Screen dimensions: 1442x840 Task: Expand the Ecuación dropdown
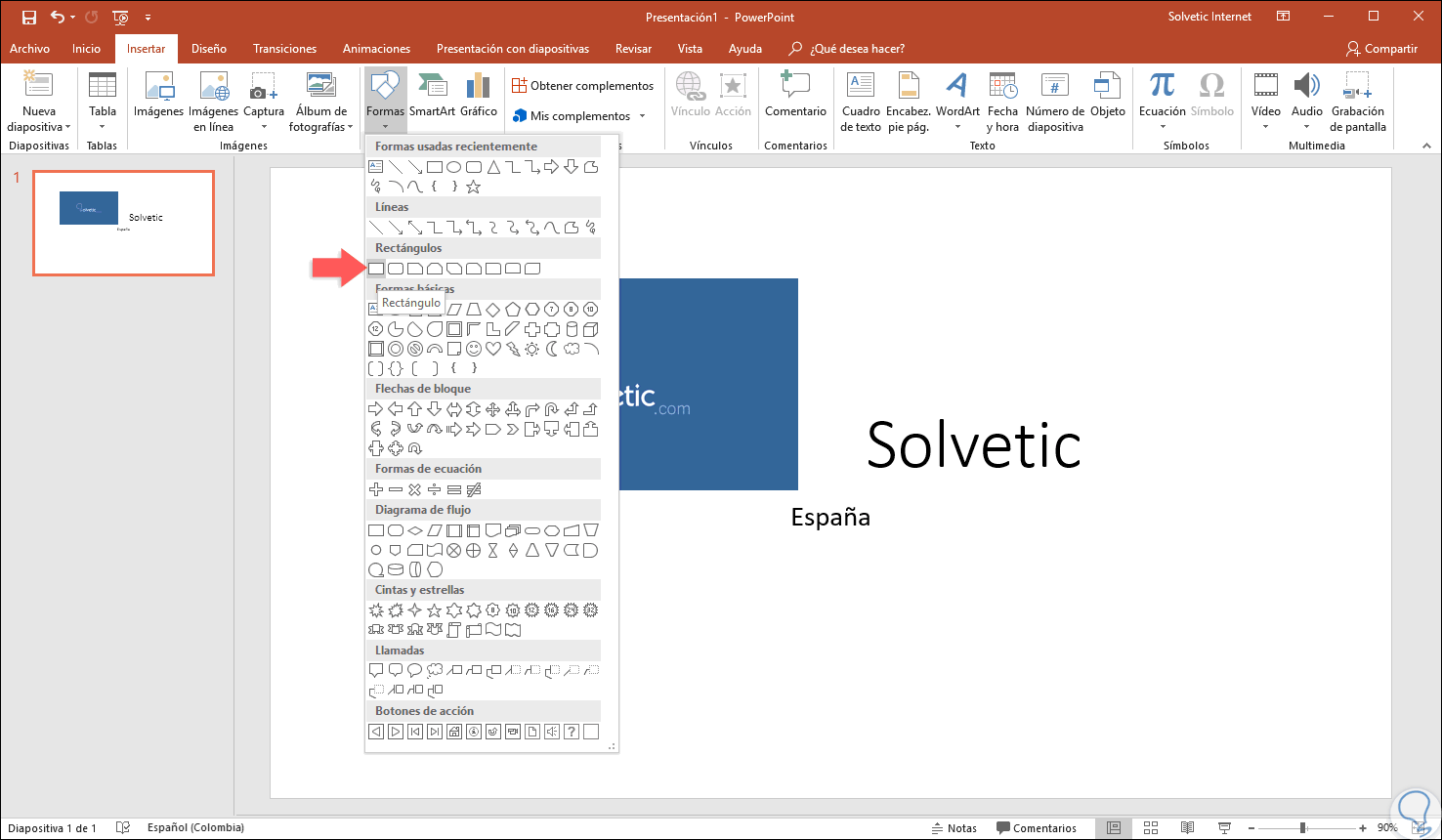click(x=1162, y=126)
